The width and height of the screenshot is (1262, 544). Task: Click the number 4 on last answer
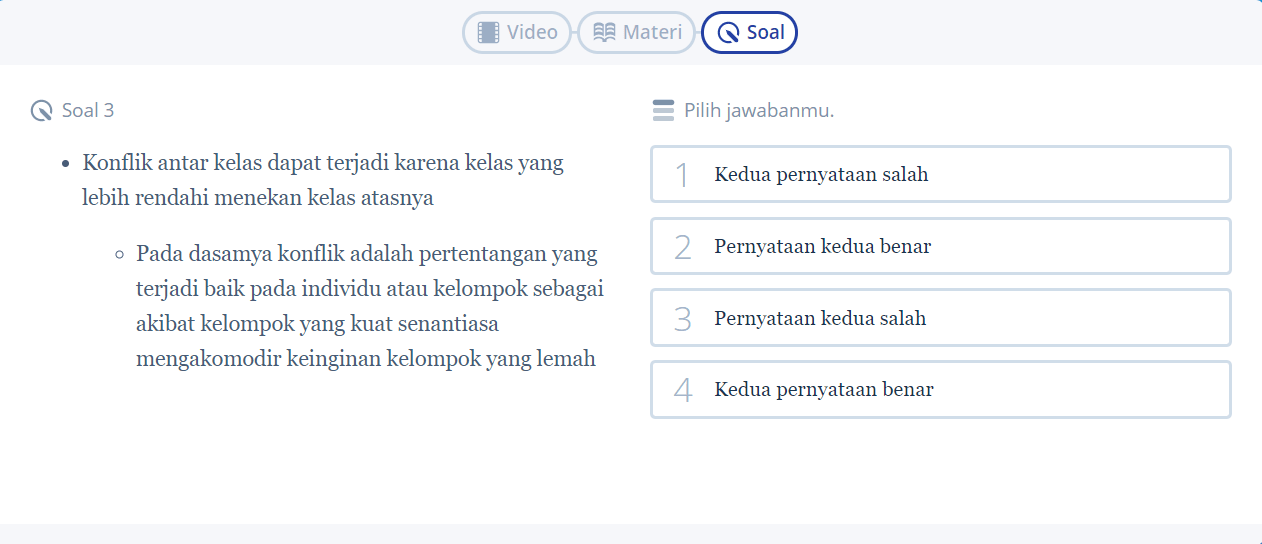(682, 390)
